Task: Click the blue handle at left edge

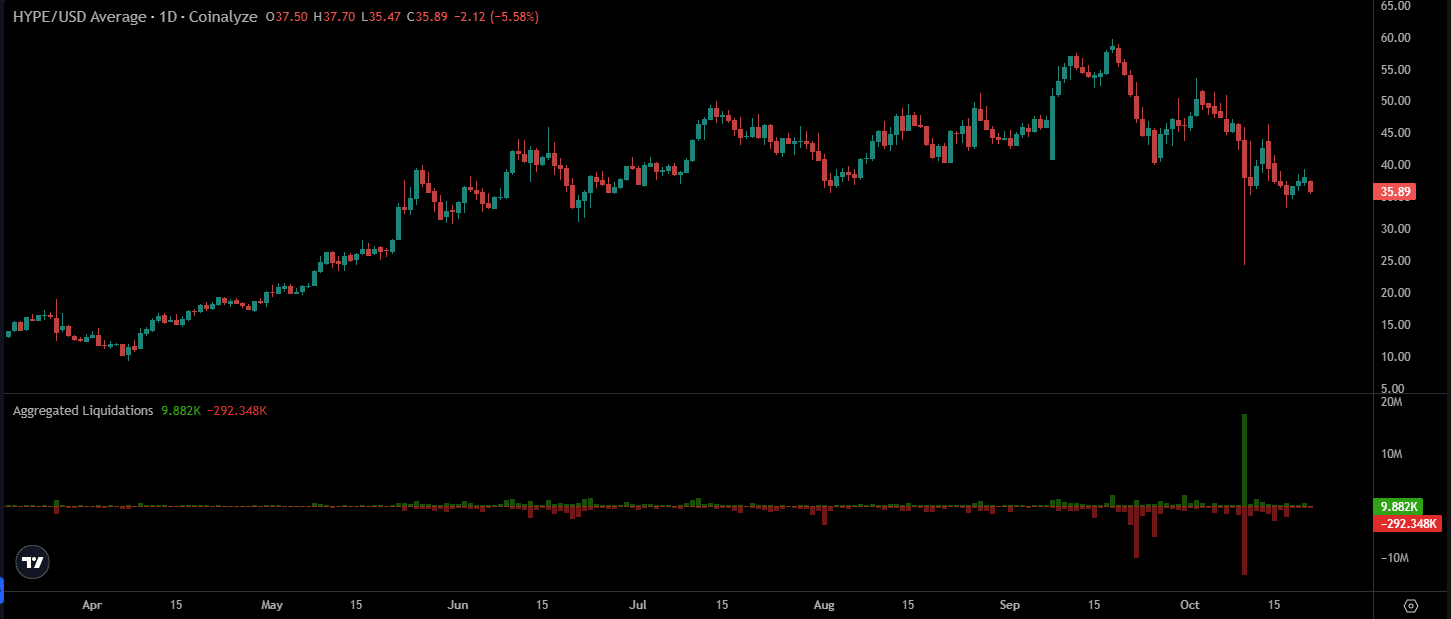Action: [2, 590]
